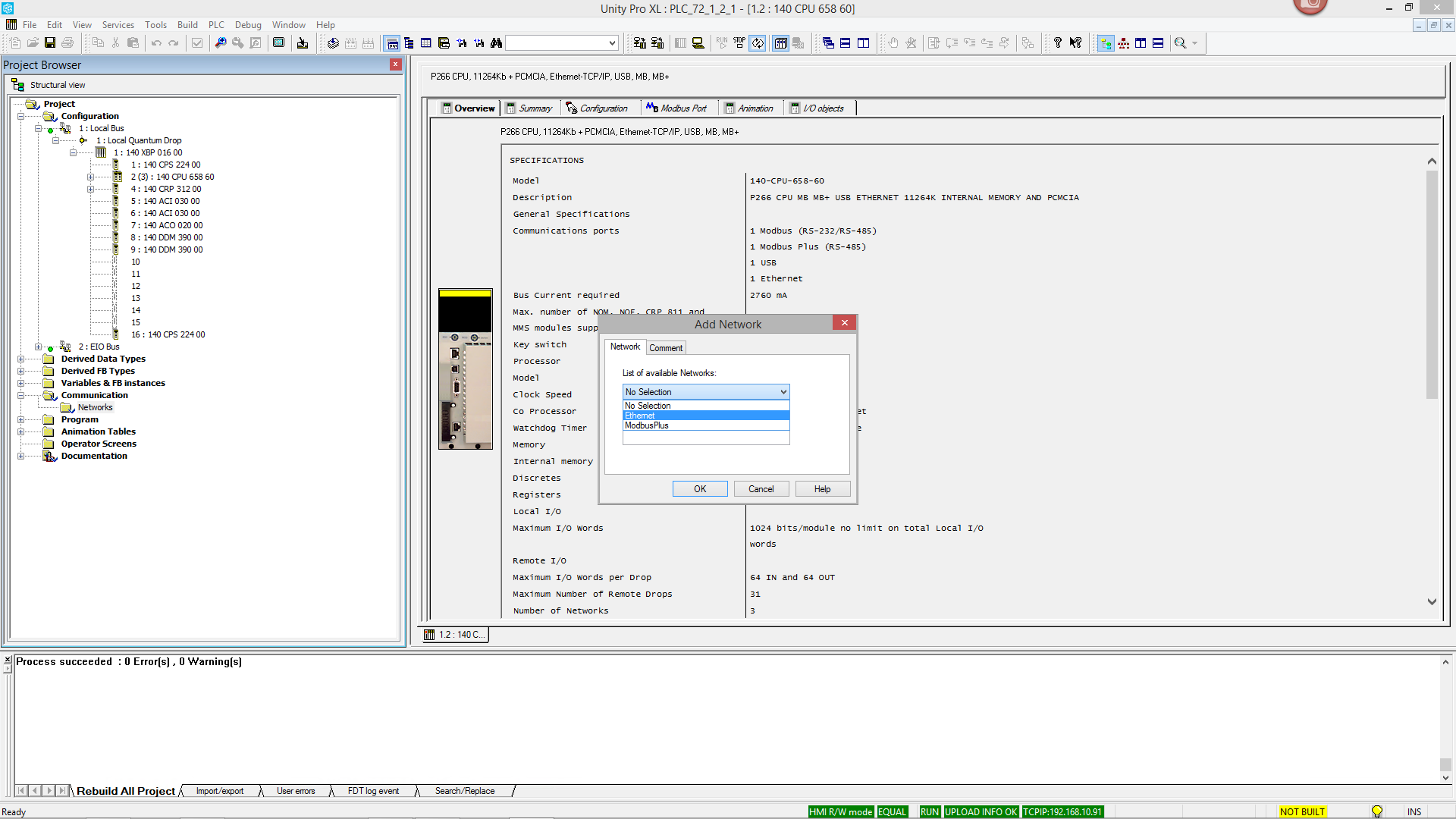Select the Stop PLC toolbar icon
Screen dimensions: 1456x819
click(738, 42)
